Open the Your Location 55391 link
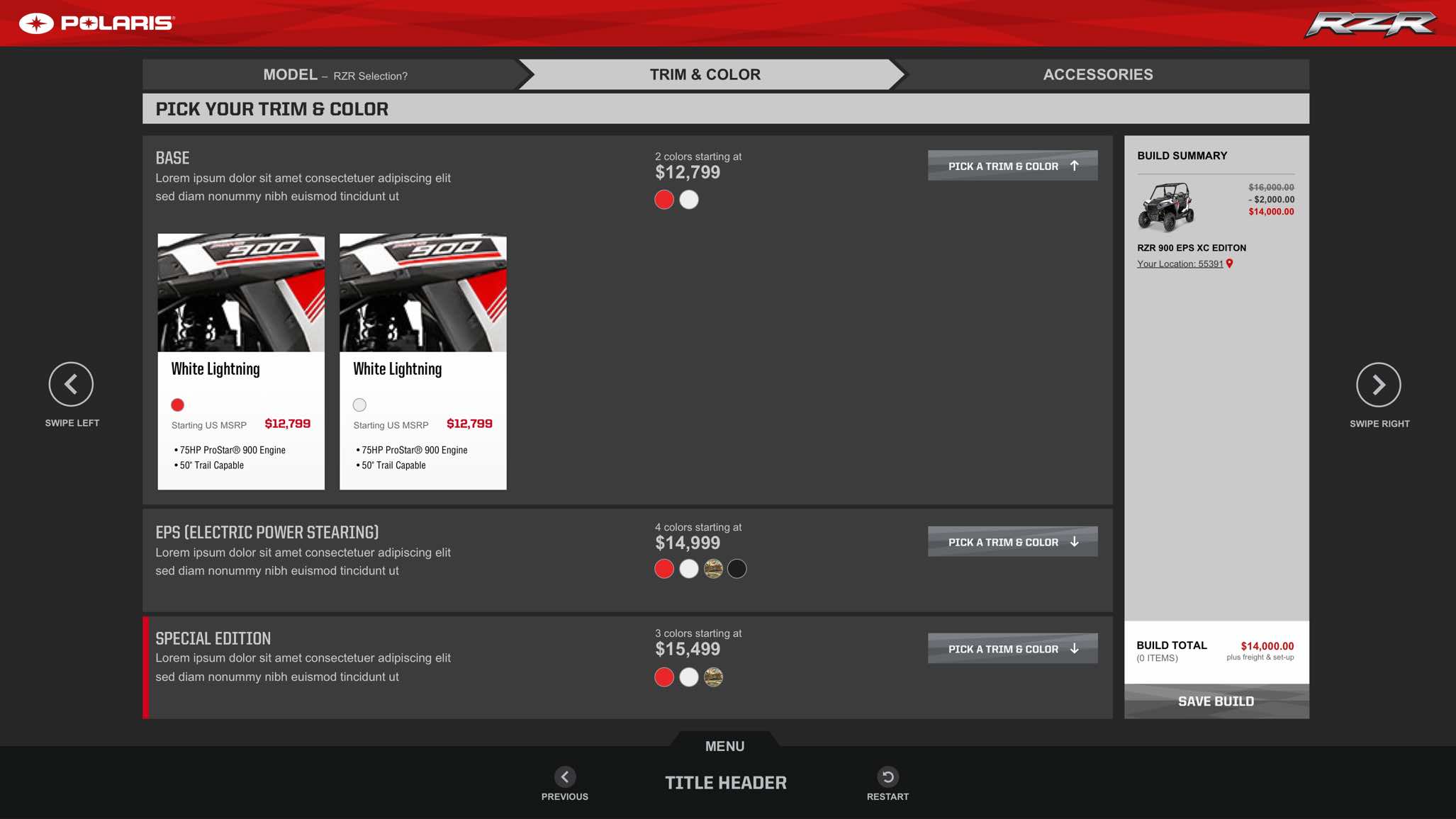The image size is (1456, 819). pos(1180,264)
